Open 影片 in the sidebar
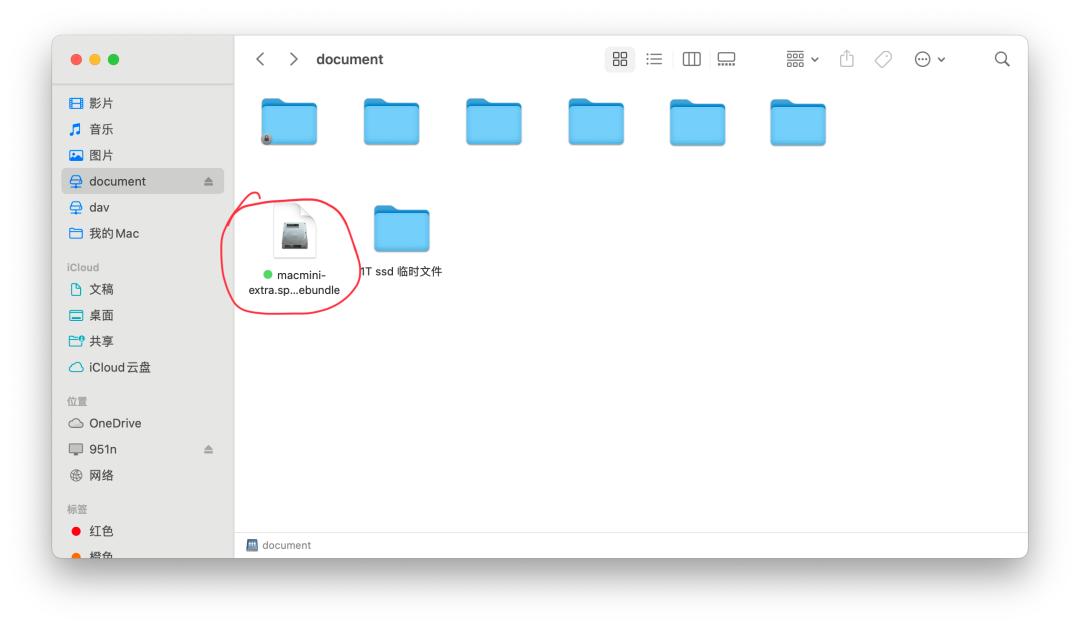 143,103
